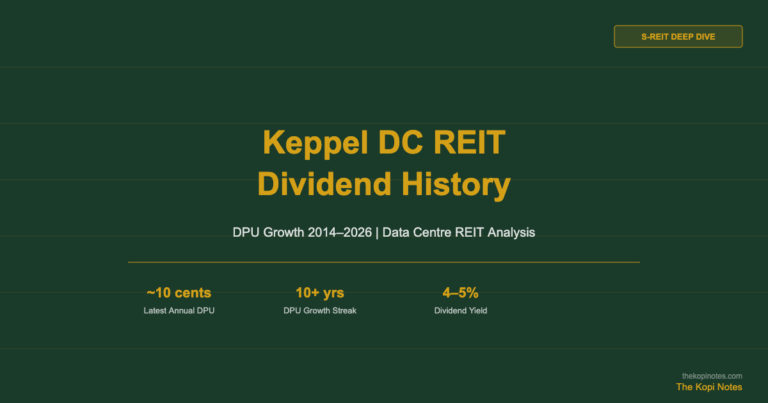Click the 4–5% figure
Viewport: 768px width, 403px height.
[460, 293]
